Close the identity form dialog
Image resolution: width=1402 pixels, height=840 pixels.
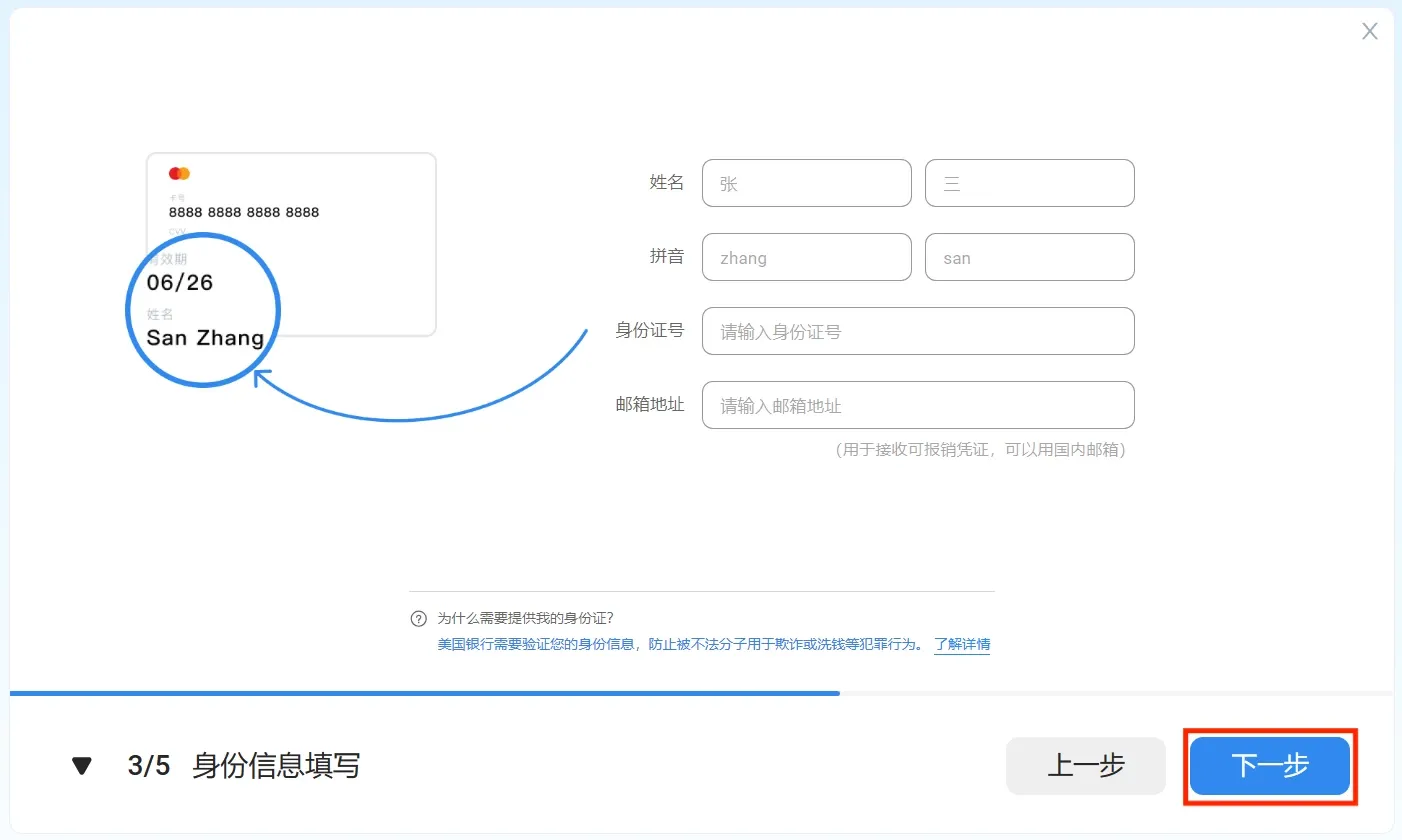(x=1369, y=32)
